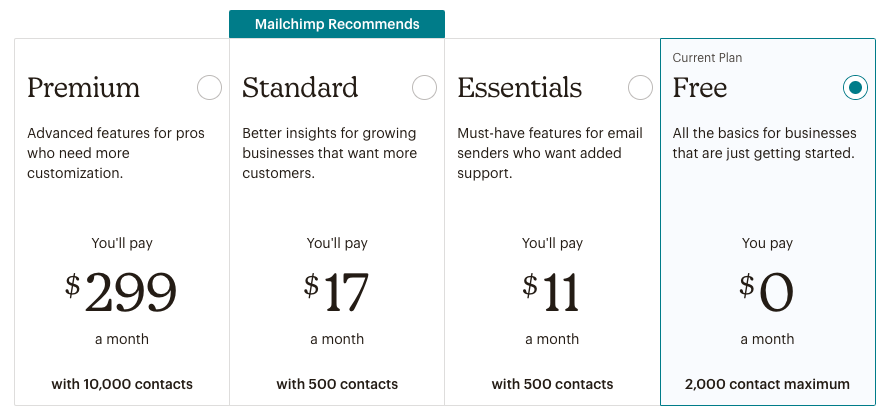This screenshot has width=893, height=420.
Task: Click the $299 Premium price
Action: tap(122, 292)
